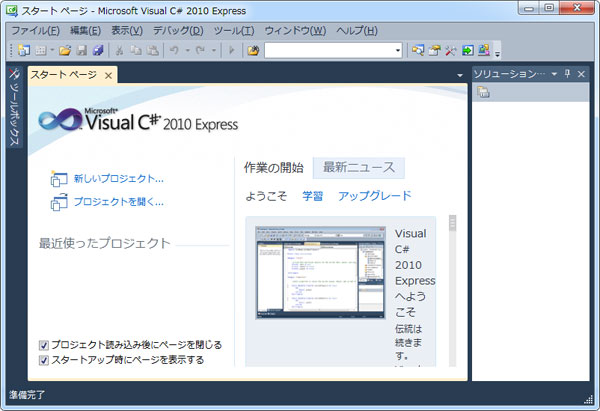Click the Cut scissors icon

119,50
